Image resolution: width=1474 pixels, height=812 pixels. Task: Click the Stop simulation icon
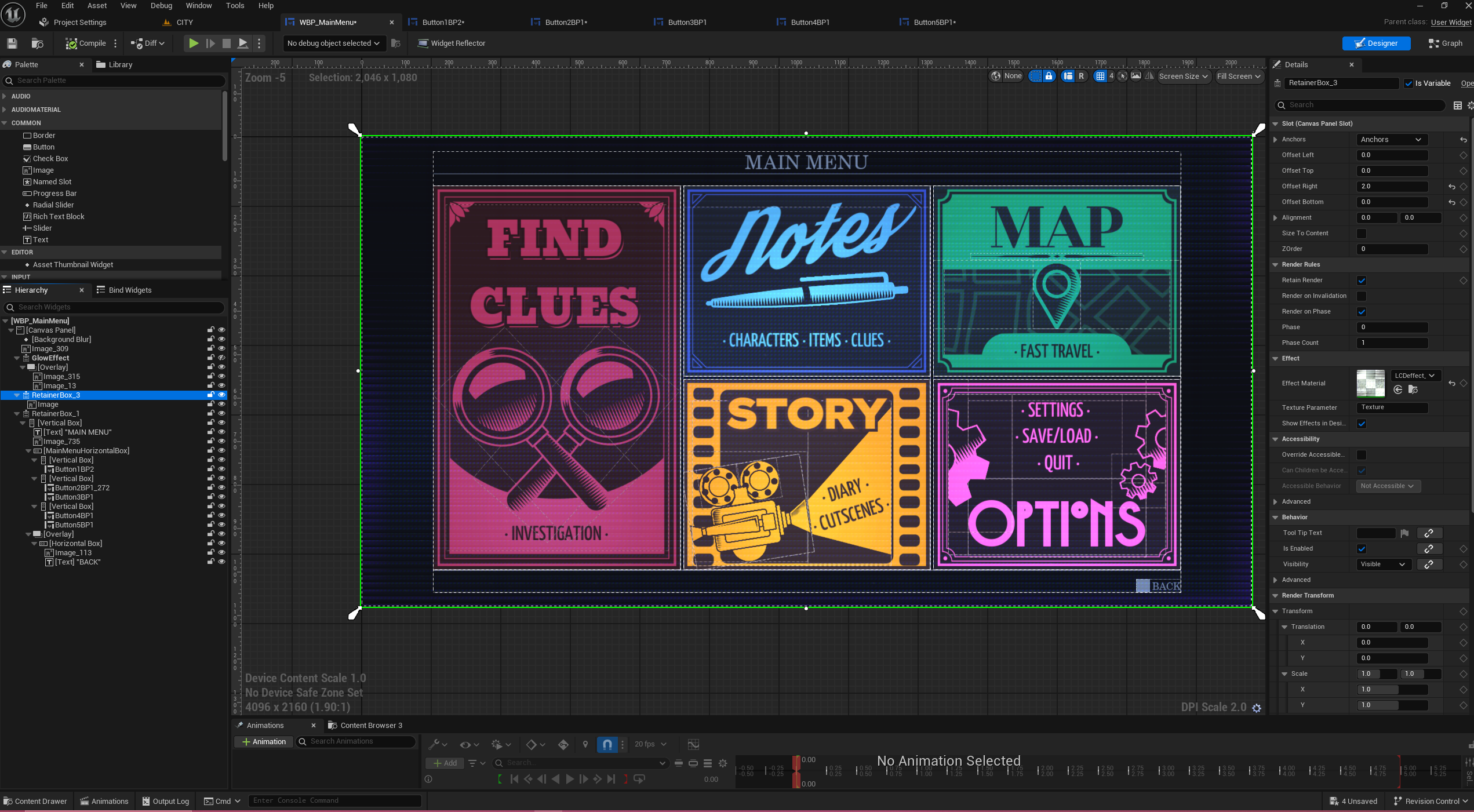click(227, 43)
